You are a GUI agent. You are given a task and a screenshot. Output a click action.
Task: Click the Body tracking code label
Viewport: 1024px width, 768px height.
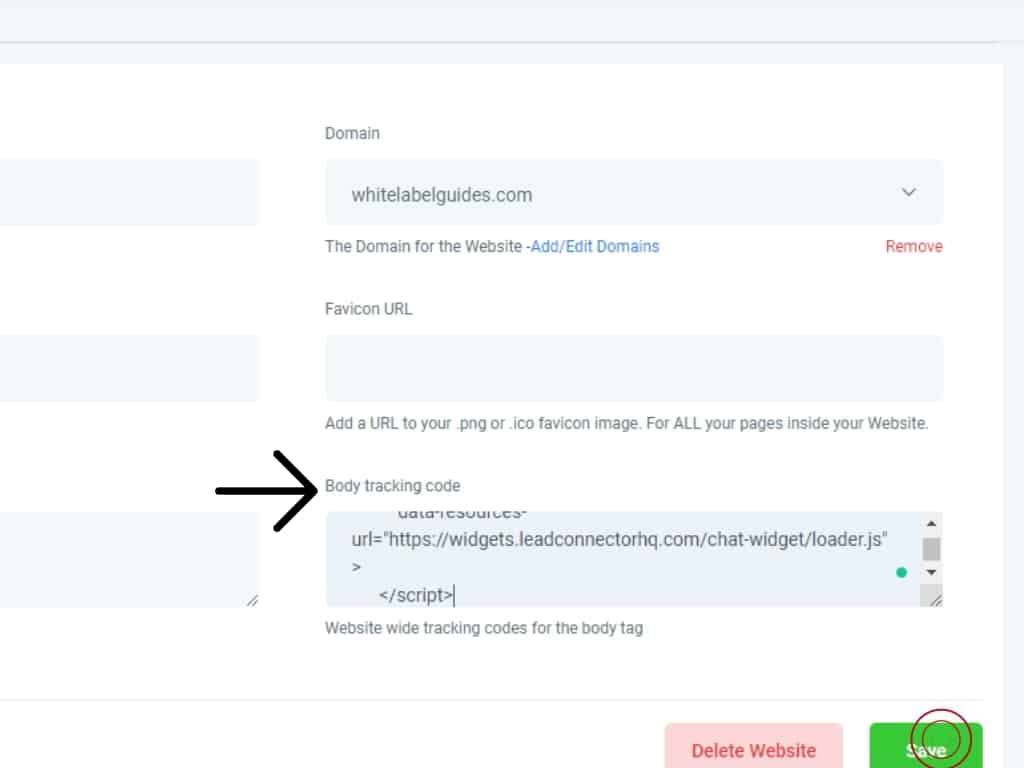point(392,486)
